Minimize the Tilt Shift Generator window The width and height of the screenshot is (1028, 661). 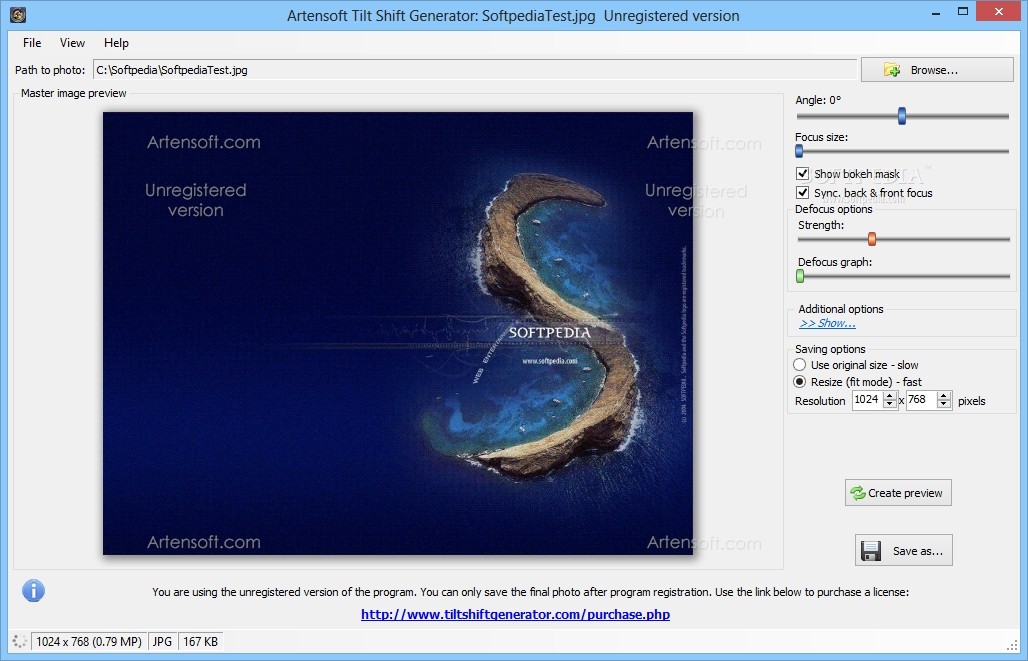point(937,12)
